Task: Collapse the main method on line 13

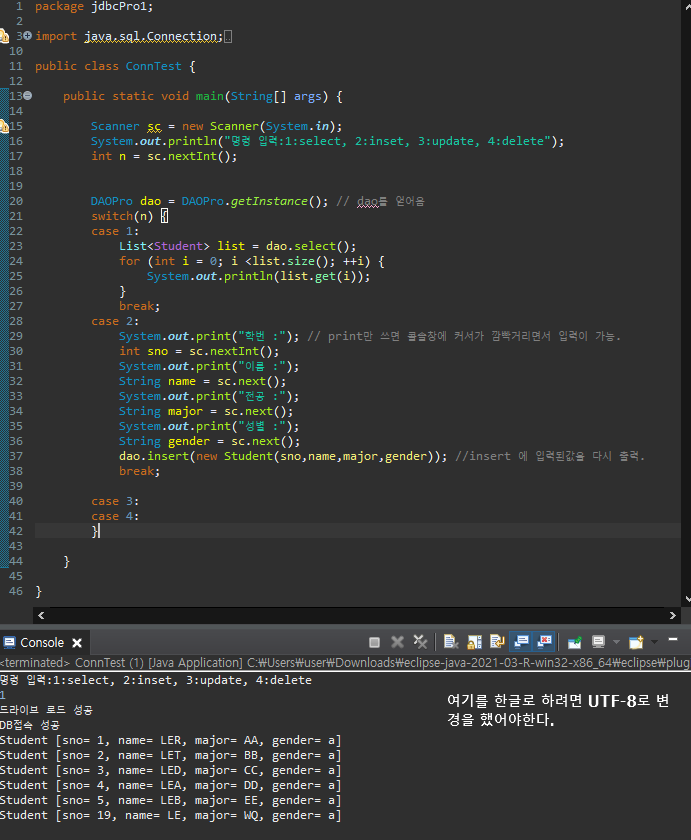Action: click(x=27, y=96)
